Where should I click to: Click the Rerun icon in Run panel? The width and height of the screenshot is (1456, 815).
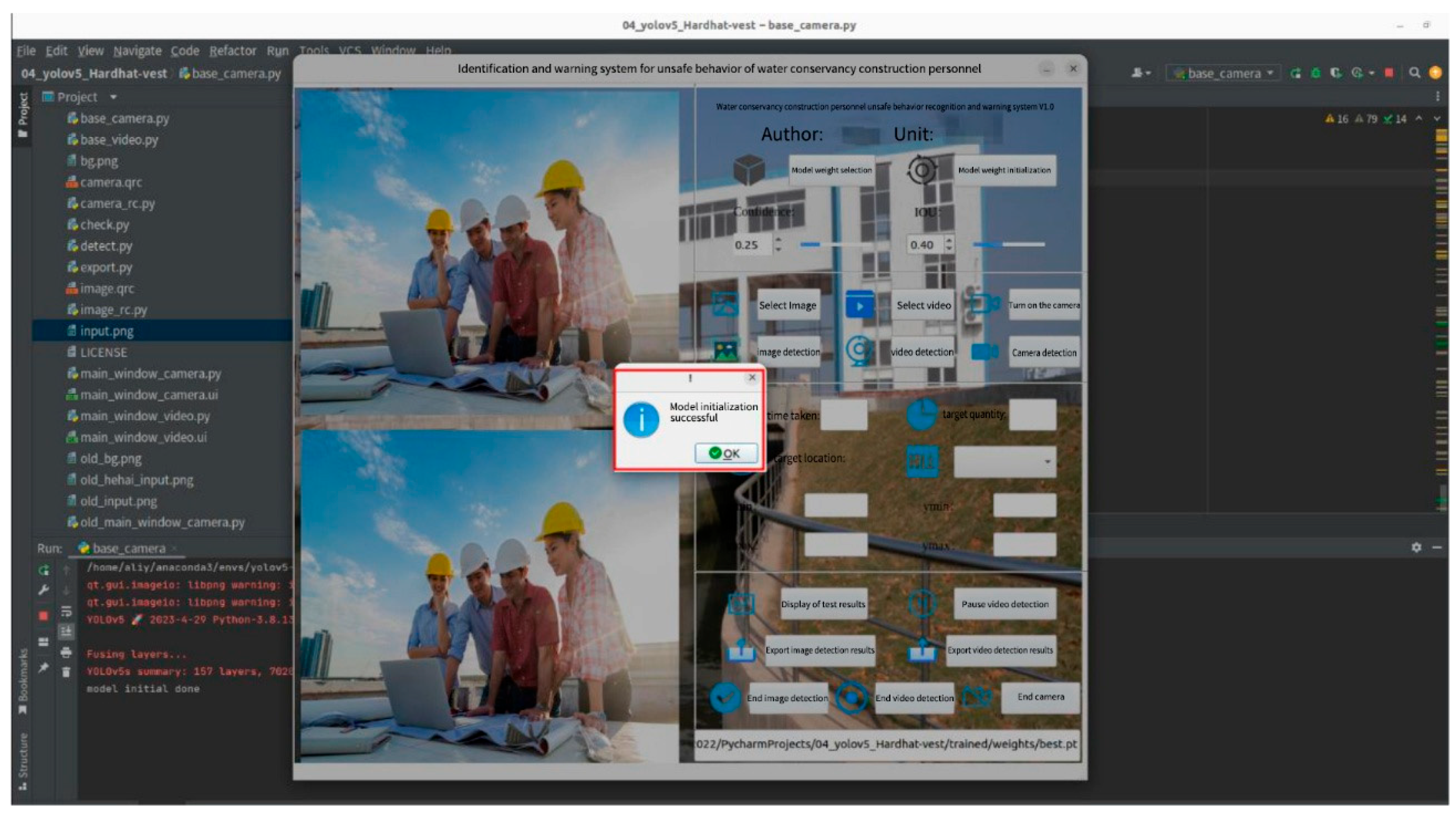point(44,570)
